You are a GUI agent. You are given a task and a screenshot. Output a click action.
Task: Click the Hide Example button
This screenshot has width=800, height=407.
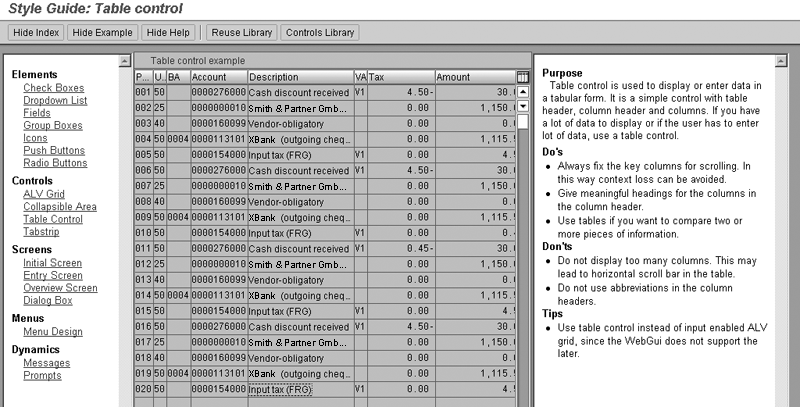point(102,33)
